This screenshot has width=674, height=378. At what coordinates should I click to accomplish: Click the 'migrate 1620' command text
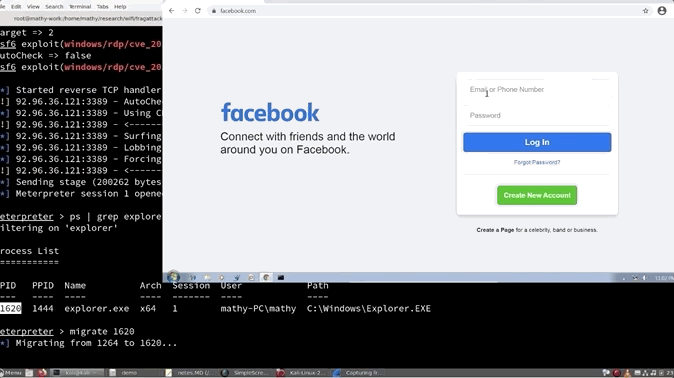102,332
